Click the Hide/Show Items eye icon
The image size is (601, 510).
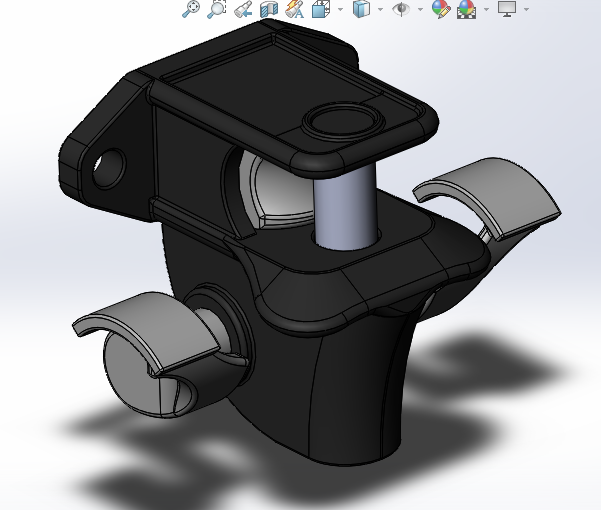tap(401, 9)
